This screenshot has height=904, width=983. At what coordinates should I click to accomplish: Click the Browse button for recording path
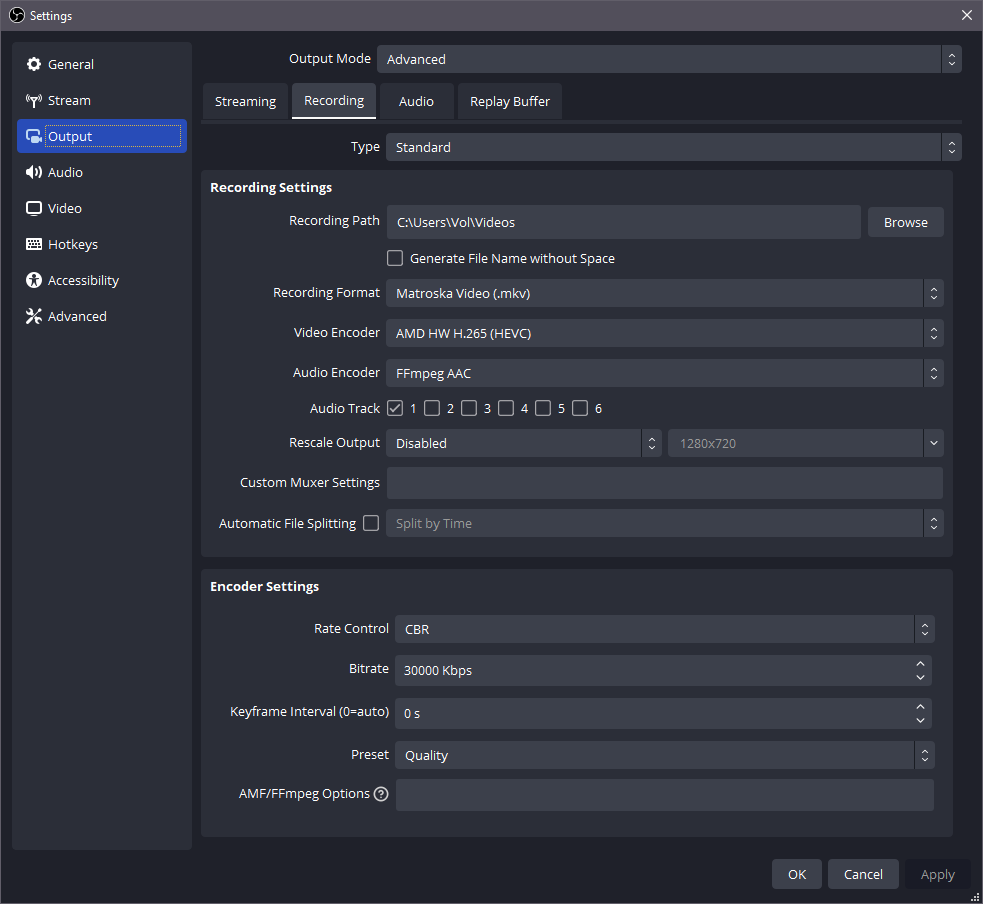[x=905, y=222]
